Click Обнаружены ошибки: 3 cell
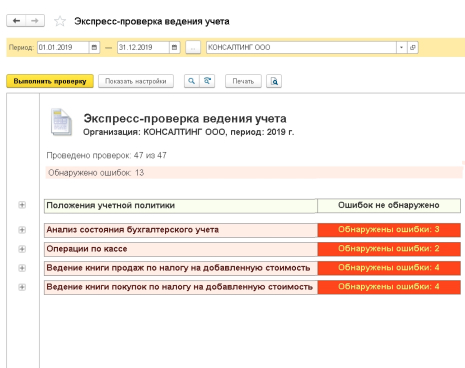This screenshot has height=368, width=465. (x=389, y=230)
